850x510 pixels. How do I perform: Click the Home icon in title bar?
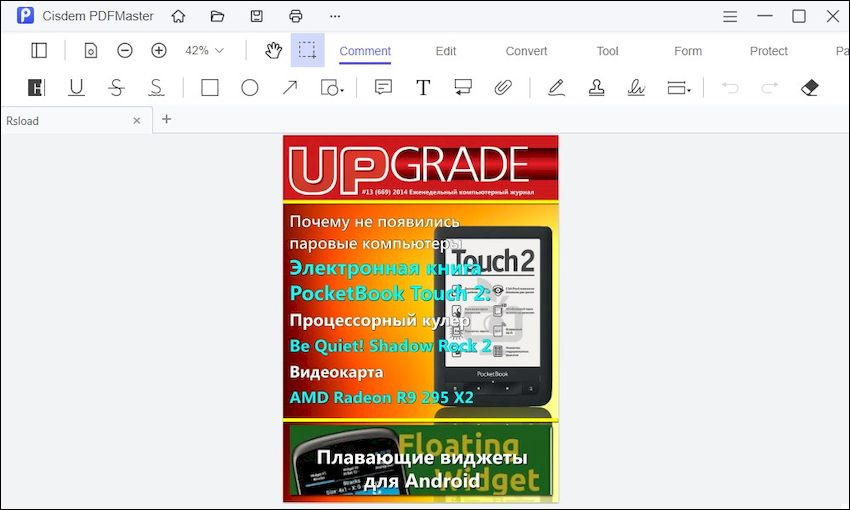[x=178, y=16]
